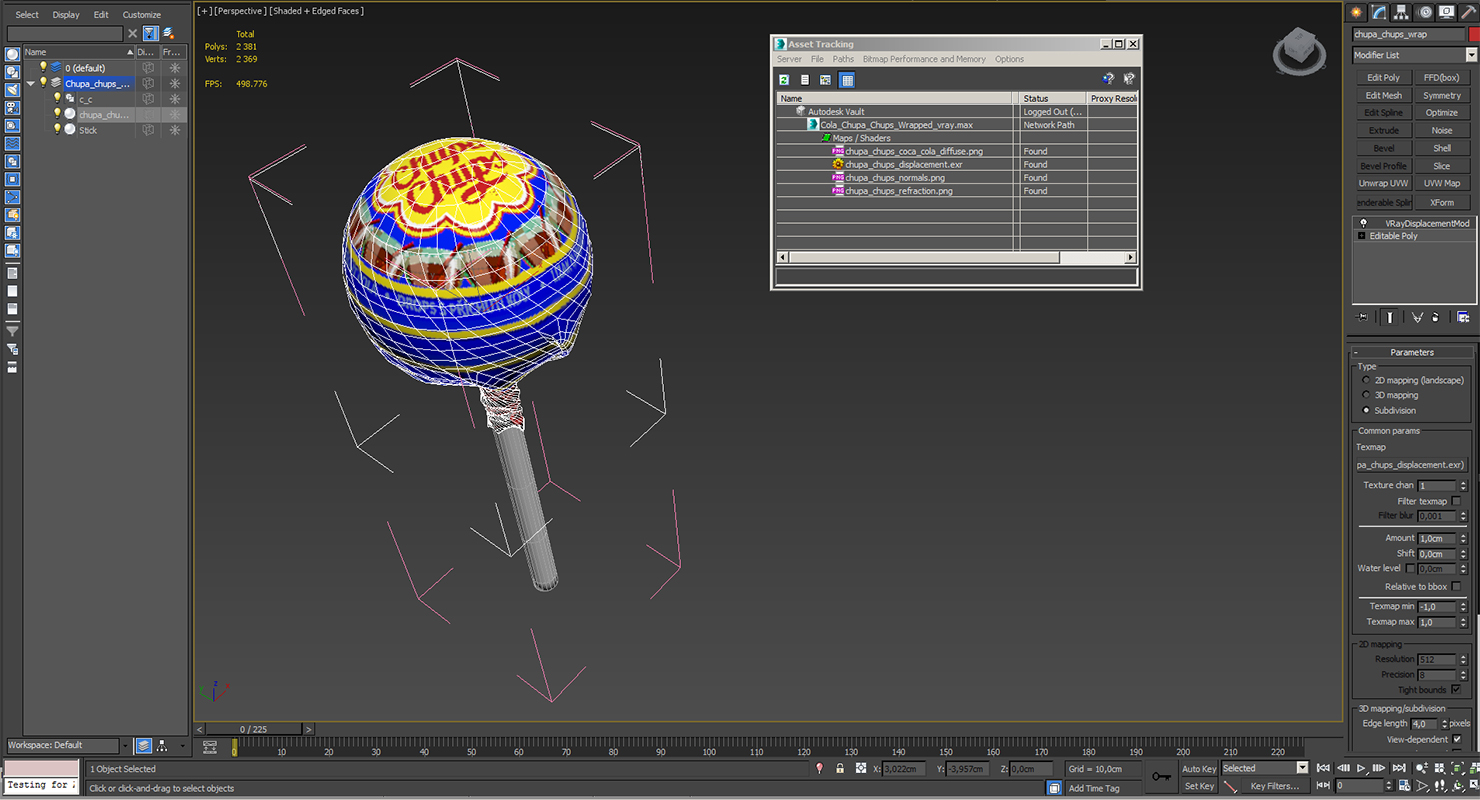This screenshot has height=800, width=1480.
Task: Remove modifier from the stack icon
Action: (1436, 317)
